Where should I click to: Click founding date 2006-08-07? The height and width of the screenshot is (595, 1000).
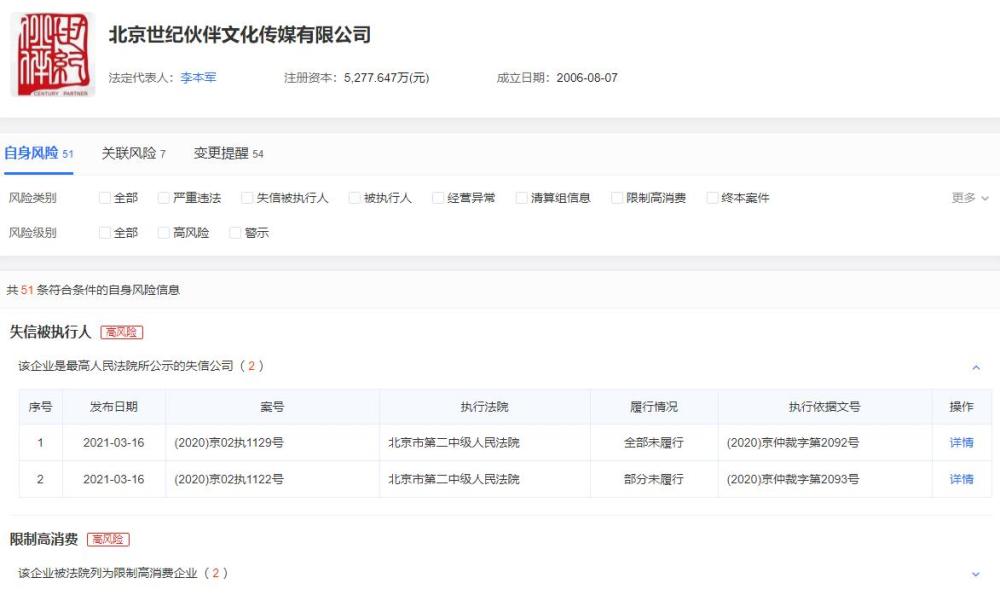tap(587, 78)
